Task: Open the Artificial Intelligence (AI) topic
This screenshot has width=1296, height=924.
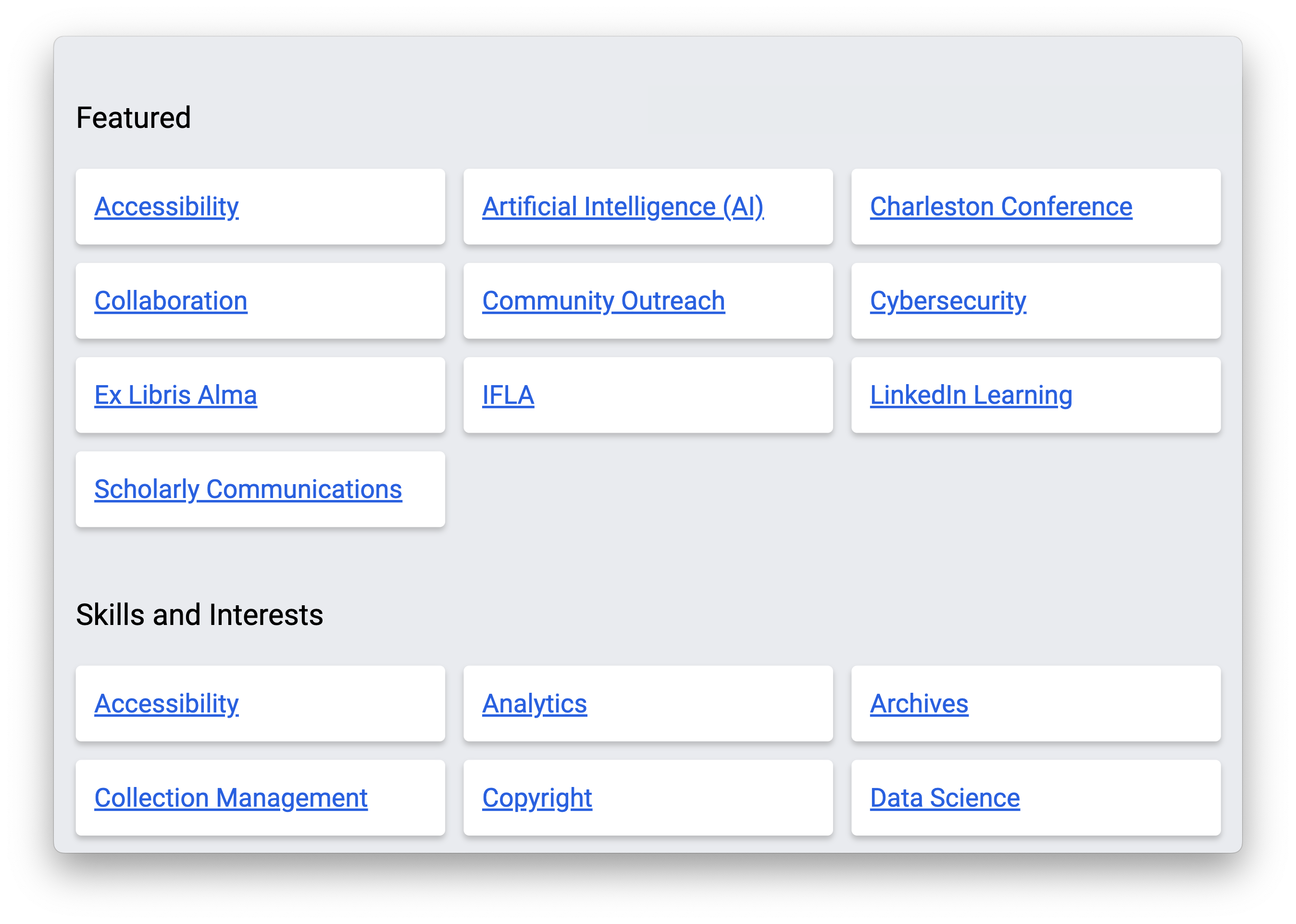Action: (623, 207)
